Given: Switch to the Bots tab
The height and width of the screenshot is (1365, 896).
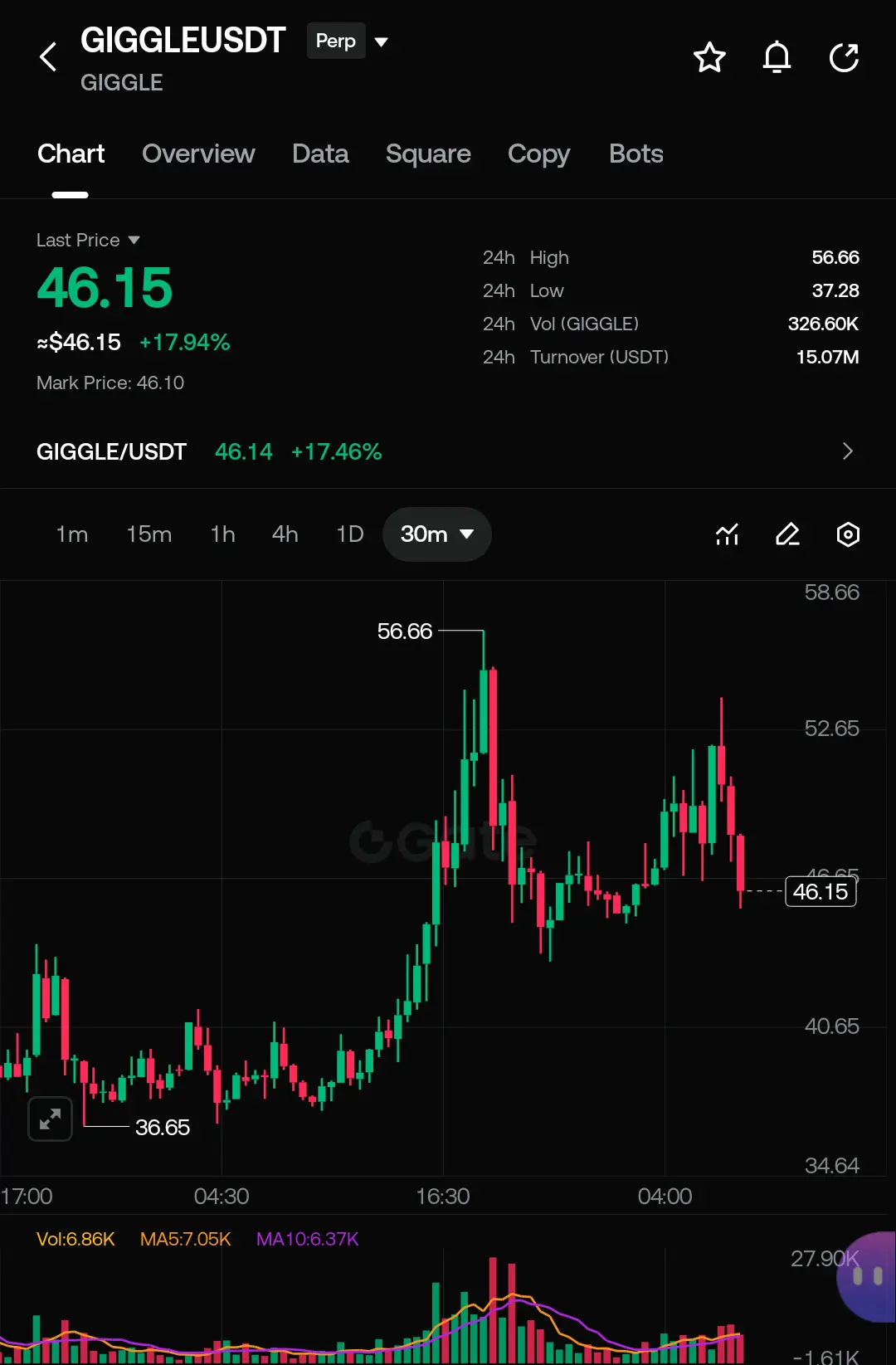Looking at the screenshot, I should coord(636,154).
